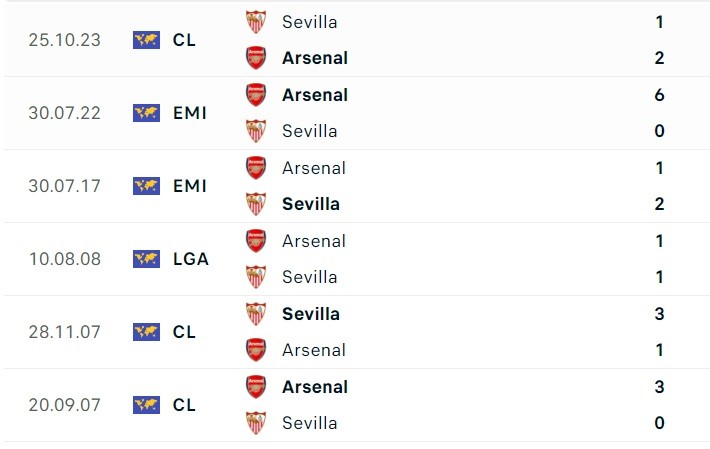Image resolution: width=710 pixels, height=449 pixels.
Task: Select Sevilla's score of 3 in 28.11.07 match
Action: coord(659,314)
